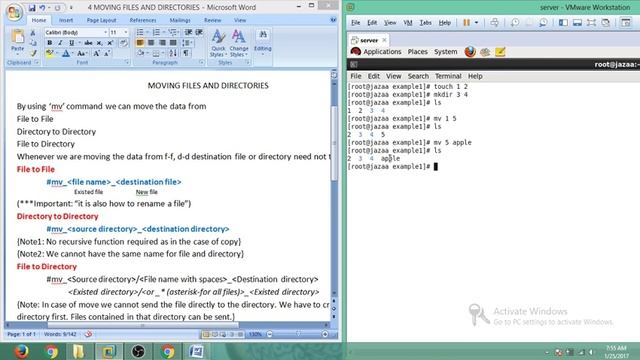Open the Review ribbon tab
The width and height of the screenshot is (640, 360).
pyautogui.click(x=212, y=20)
